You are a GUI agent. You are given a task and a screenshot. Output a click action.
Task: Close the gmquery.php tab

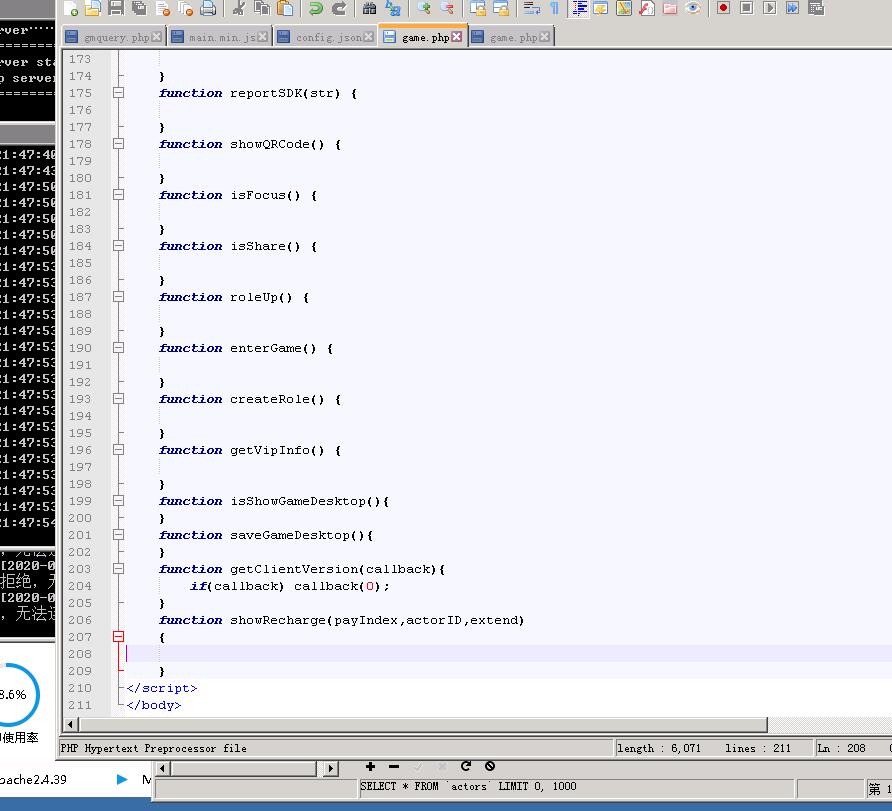click(x=156, y=37)
